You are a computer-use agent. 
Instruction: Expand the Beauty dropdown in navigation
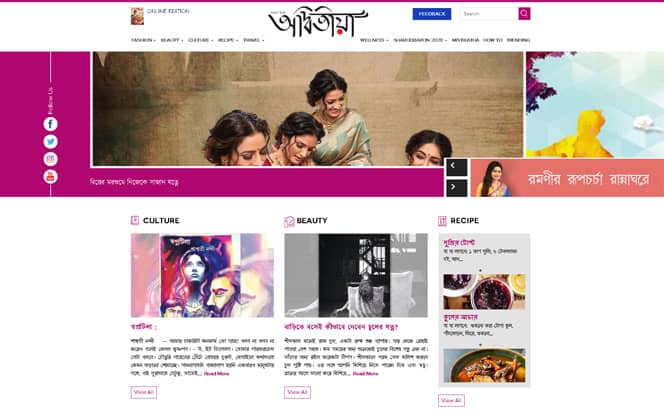(x=172, y=40)
